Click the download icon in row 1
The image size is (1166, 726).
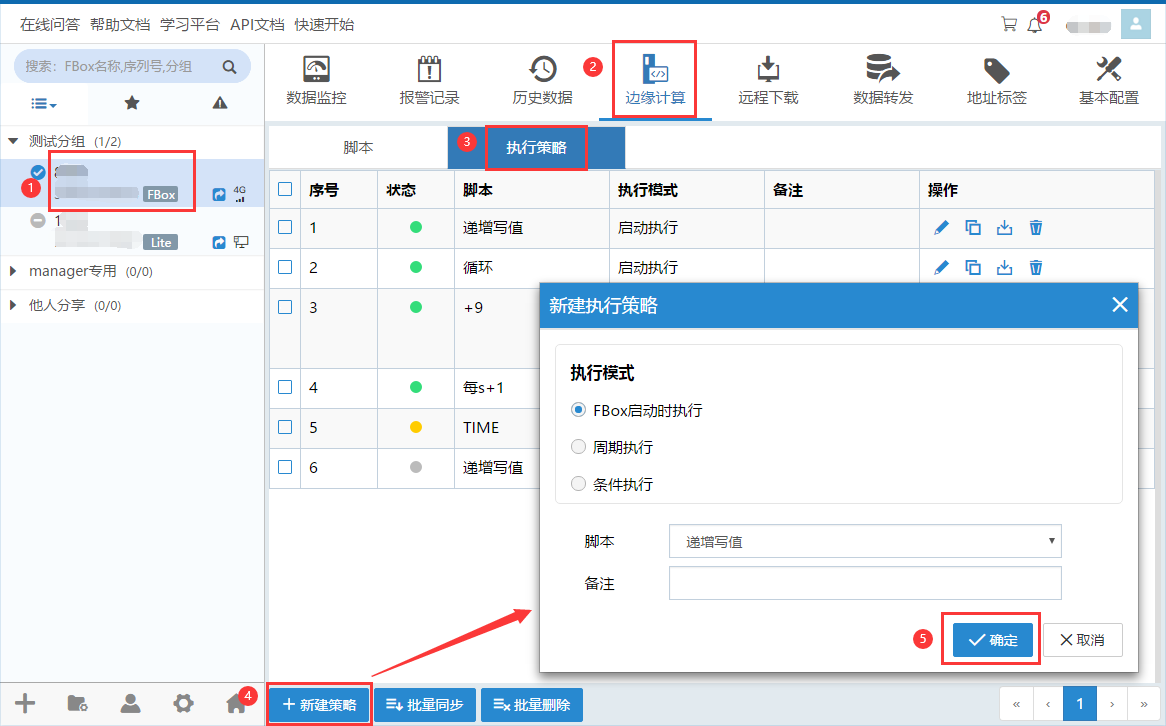click(x=1004, y=228)
